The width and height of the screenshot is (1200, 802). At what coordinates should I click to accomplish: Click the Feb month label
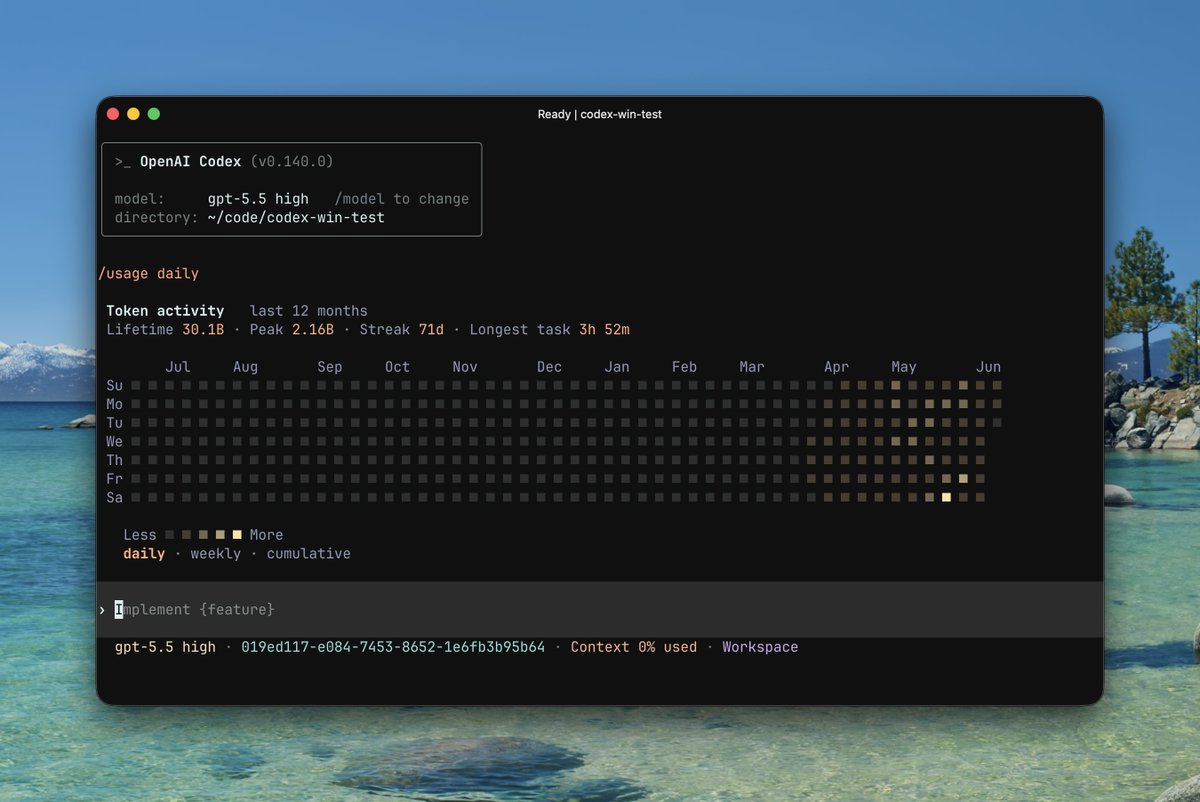coord(684,367)
